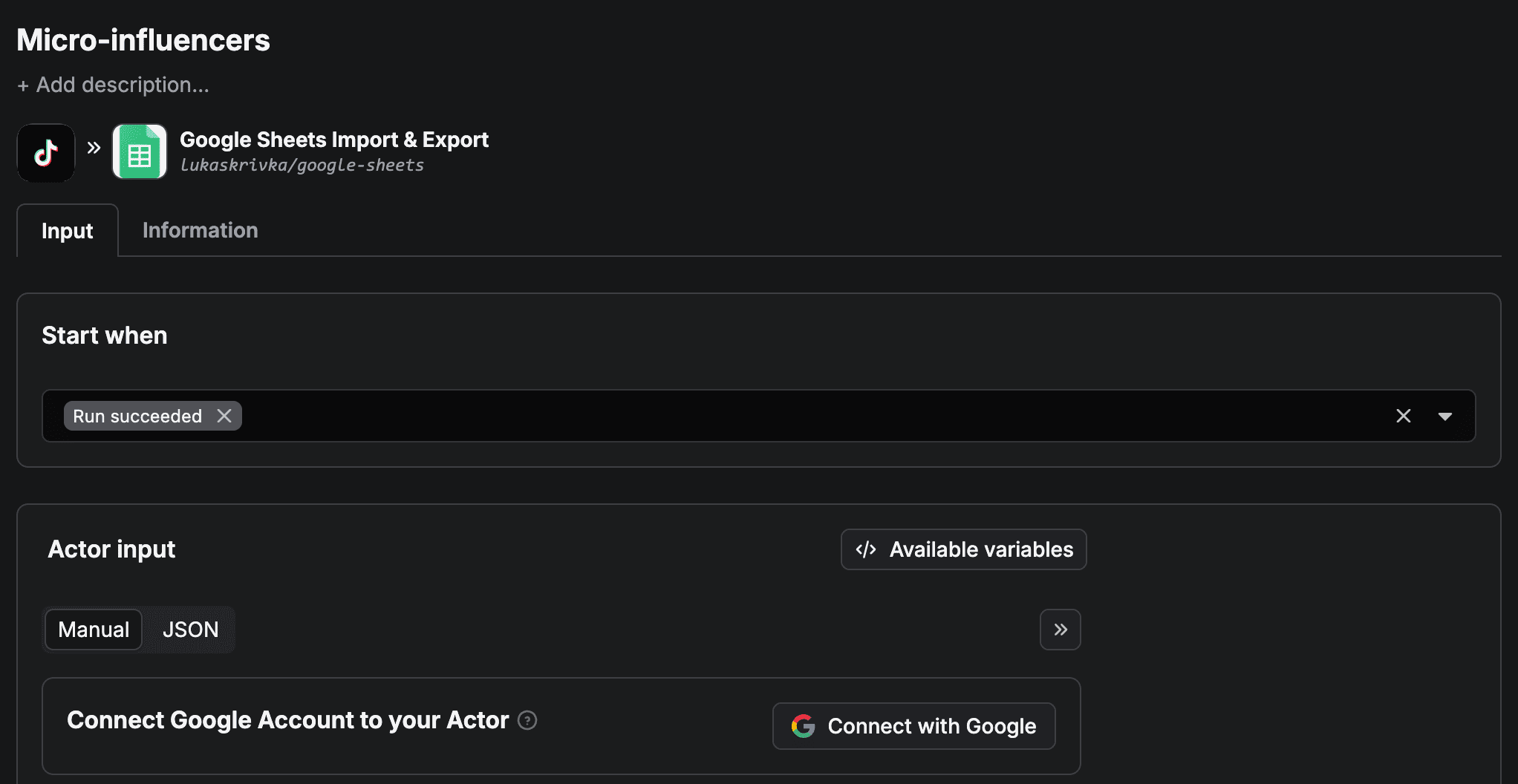Click Add description under Micro-influencers

coord(112,85)
